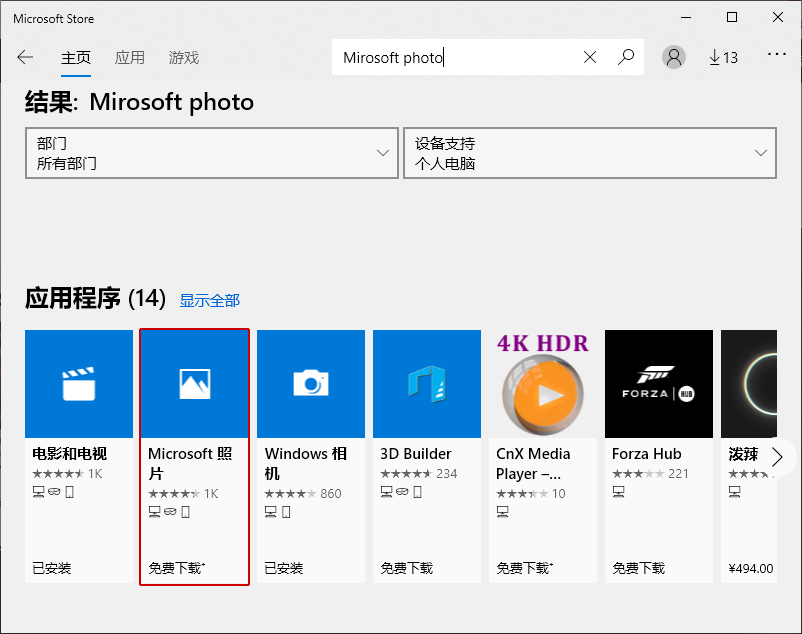The image size is (802, 634).
Task: Click the 234 rating of 3D Builder
Action: coord(447,473)
